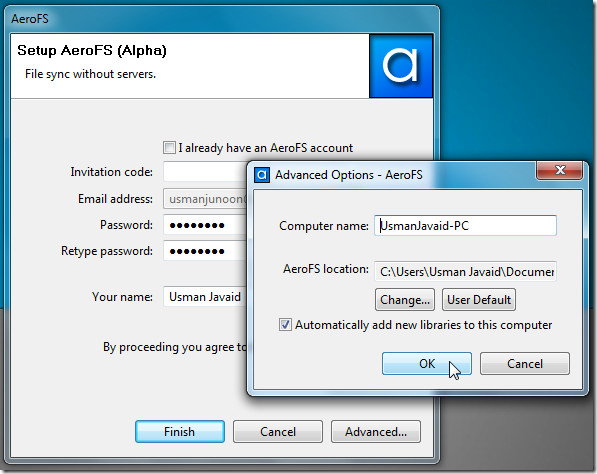Click the OK button in Advanced Options
The image size is (597, 474).
click(427, 364)
